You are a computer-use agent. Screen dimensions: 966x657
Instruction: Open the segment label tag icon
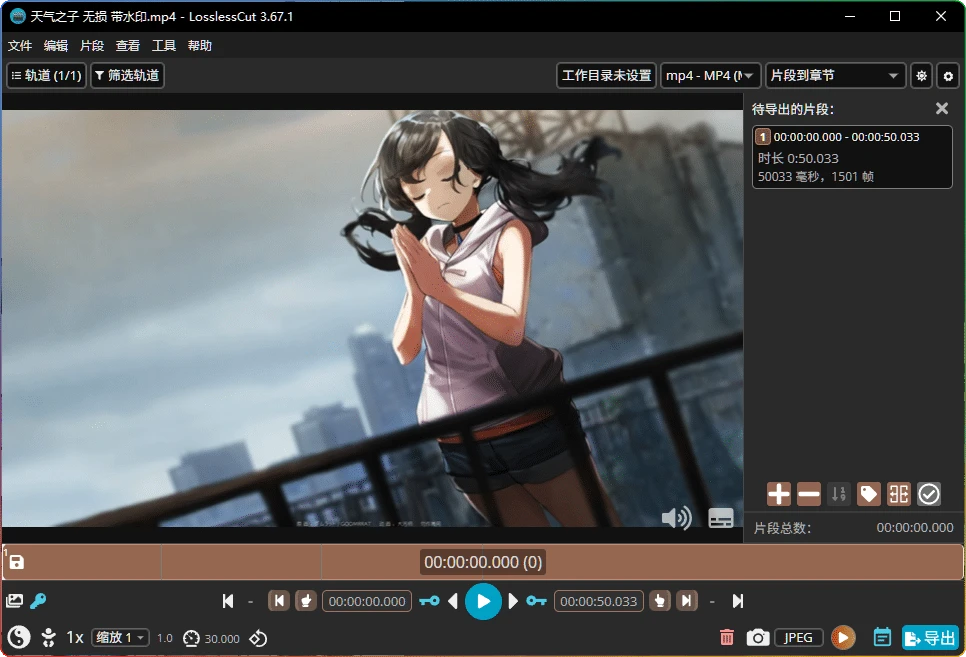tap(868, 493)
